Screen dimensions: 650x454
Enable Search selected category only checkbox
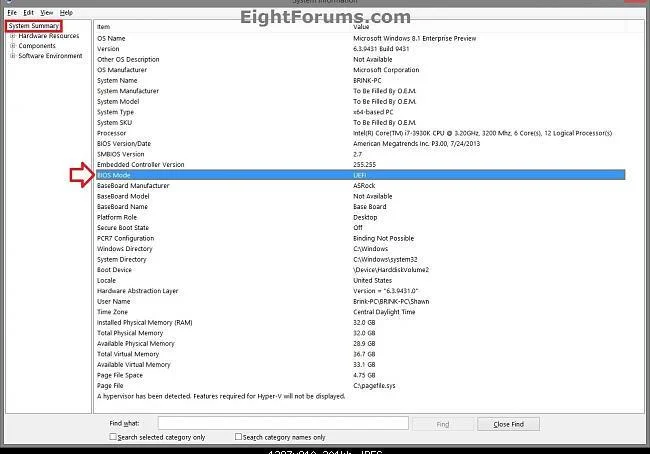pos(113,437)
